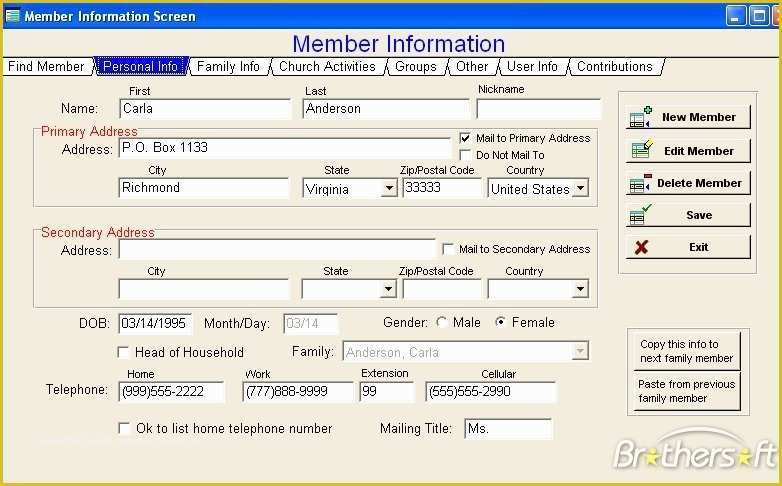
Task: Click the Last name field containing Anderson
Action: [386, 109]
